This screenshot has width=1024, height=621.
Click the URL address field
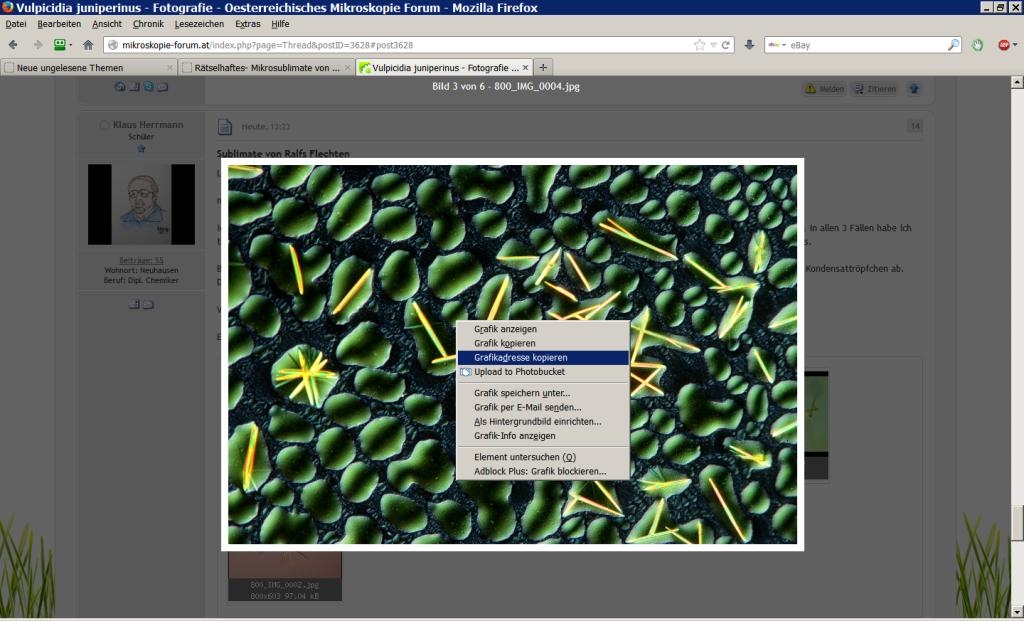(x=400, y=45)
